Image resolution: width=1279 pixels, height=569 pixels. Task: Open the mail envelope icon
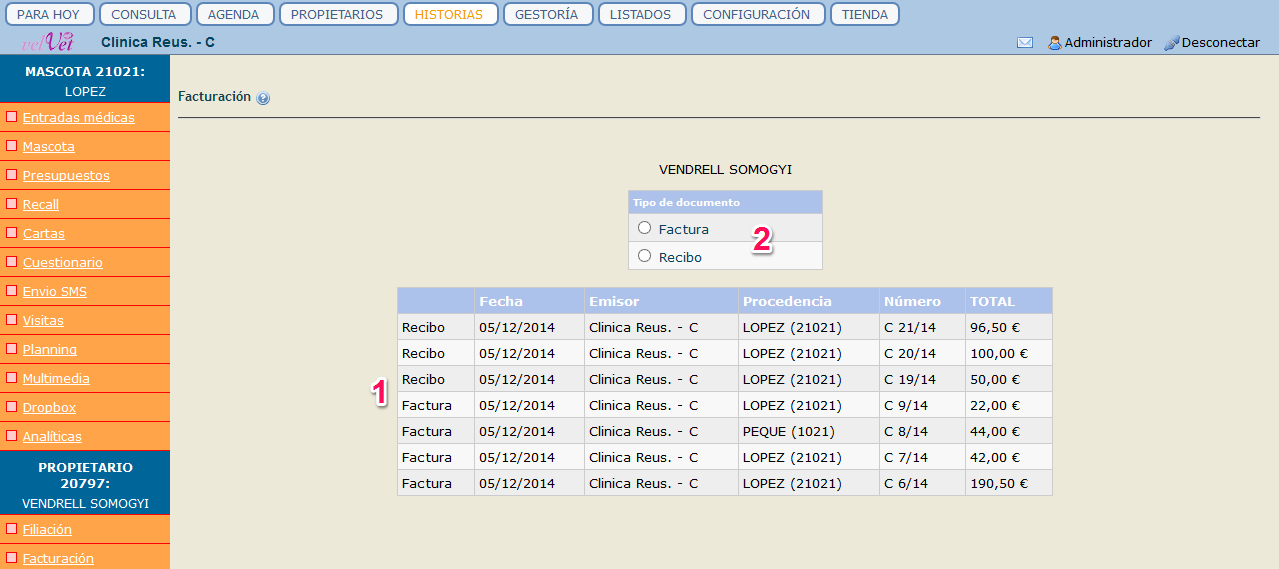[1025, 43]
